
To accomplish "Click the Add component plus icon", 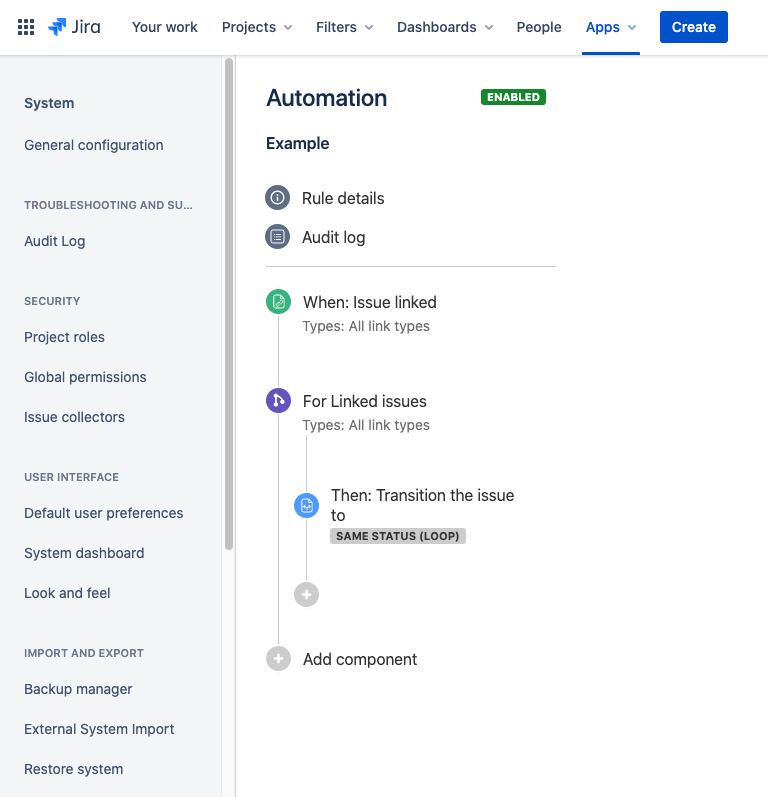I will pyautogui.click(x=279, y=659).
